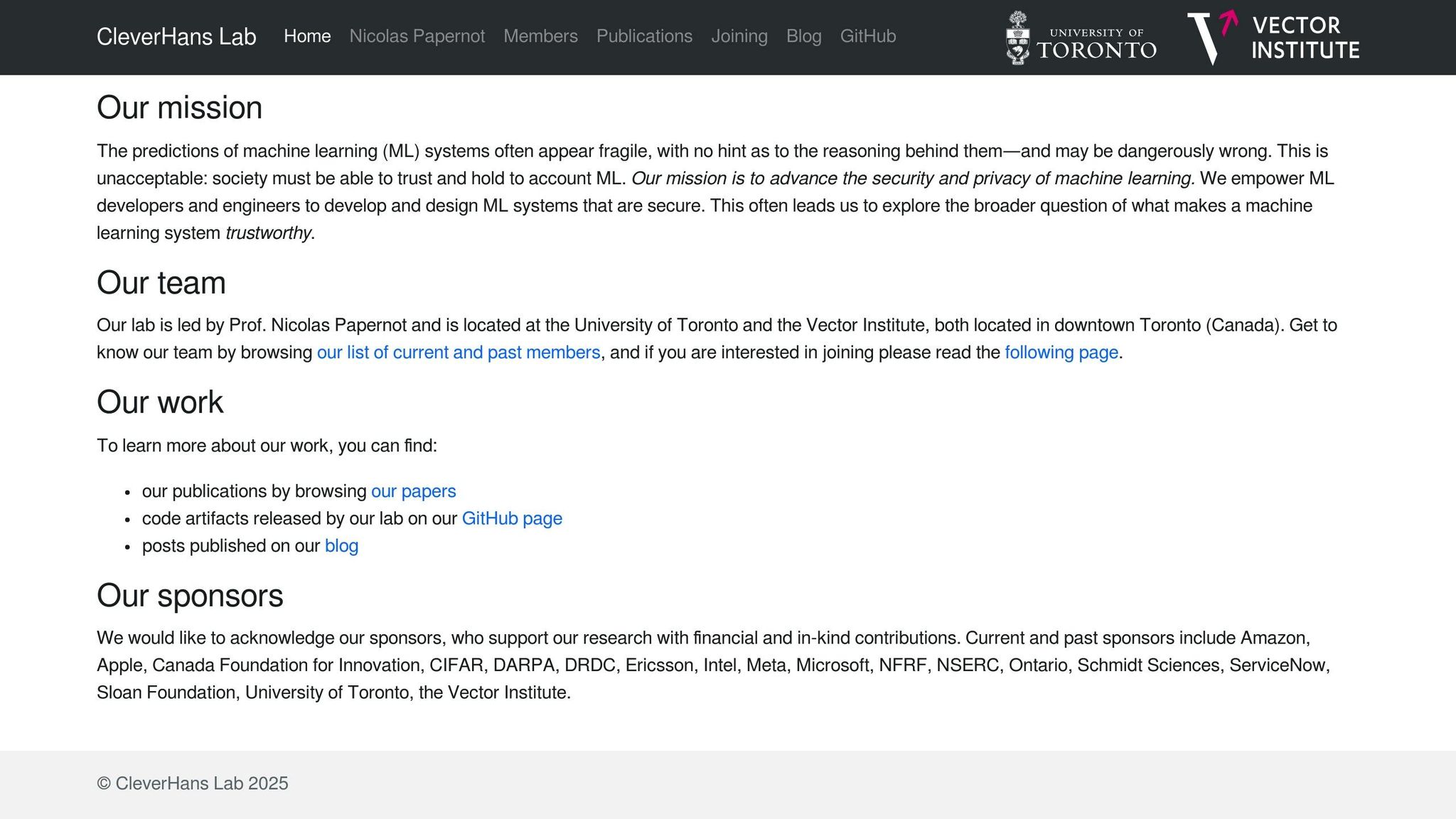The width and height of the screenshot is (1456, 819).
Task: Click the 'Our sponsors' heading
Action: coord(190,596)
